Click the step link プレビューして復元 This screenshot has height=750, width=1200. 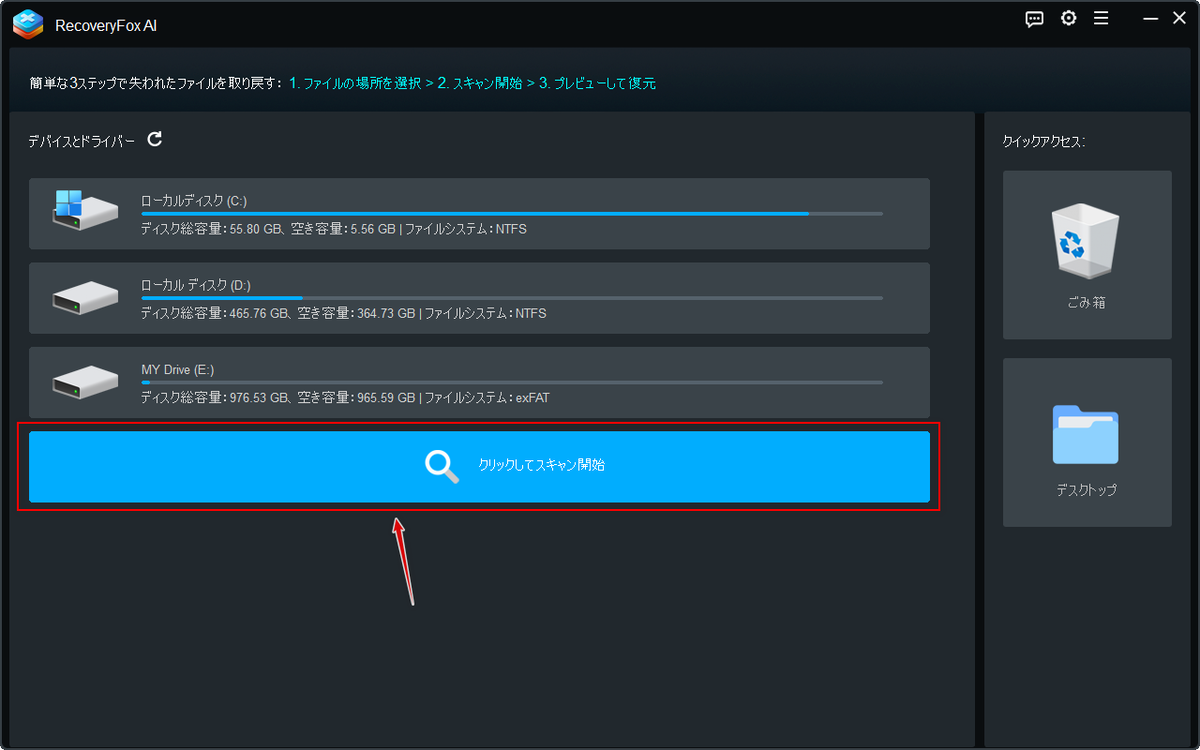point(608,83)
